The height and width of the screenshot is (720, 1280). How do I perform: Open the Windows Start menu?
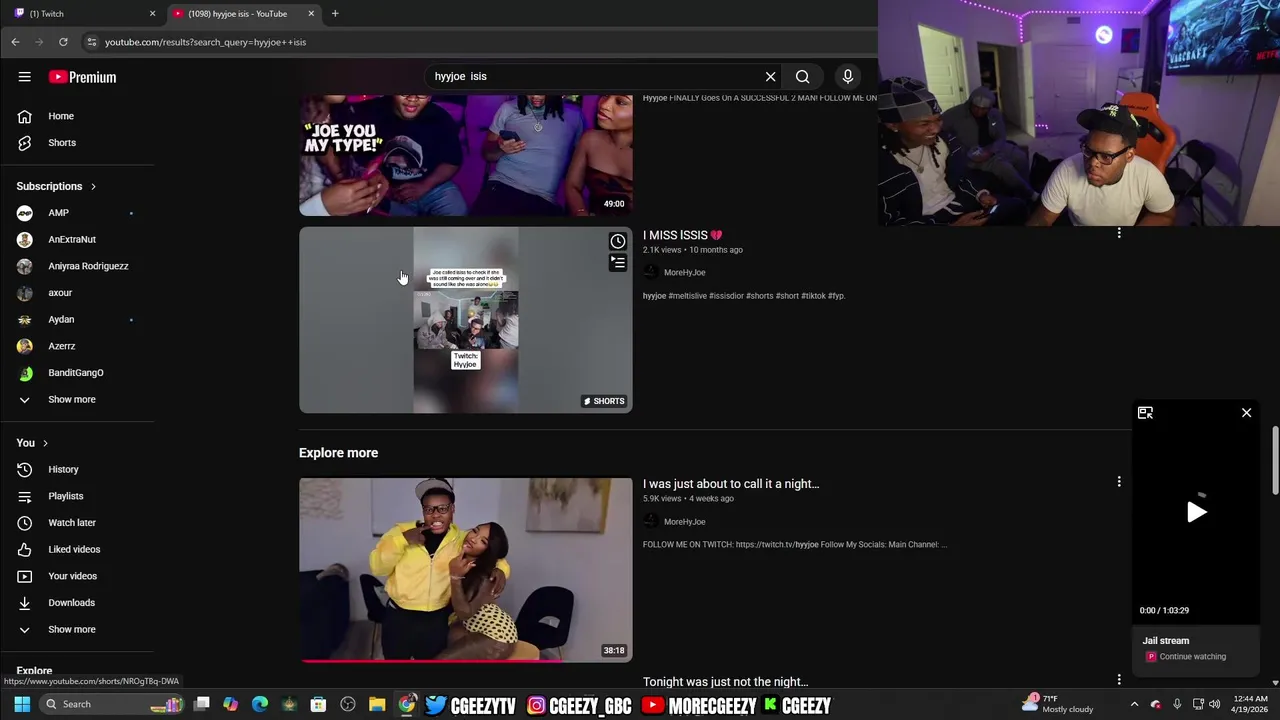22,704
